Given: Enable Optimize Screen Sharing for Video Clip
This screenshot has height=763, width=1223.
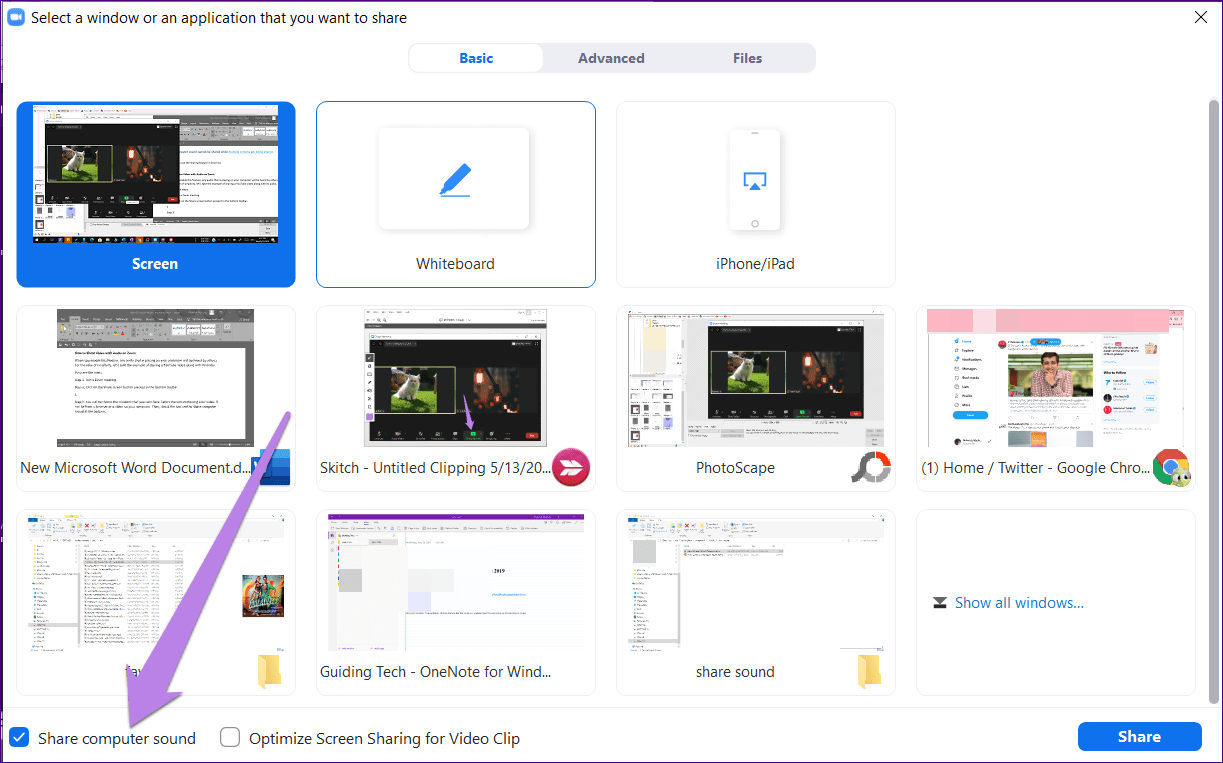Looking at the screenshot, I should tap(230, 738).
